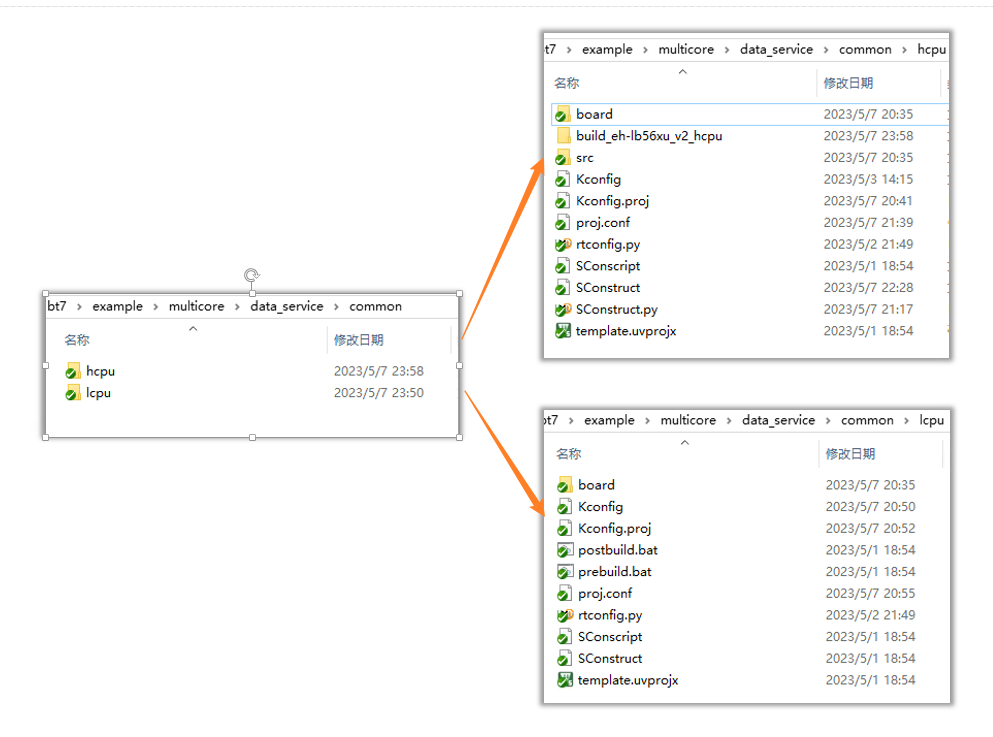Click the rotate handle above the selected image
This screenshot has height=737, width=993.
pyautogui.click(x=252, y=275)
